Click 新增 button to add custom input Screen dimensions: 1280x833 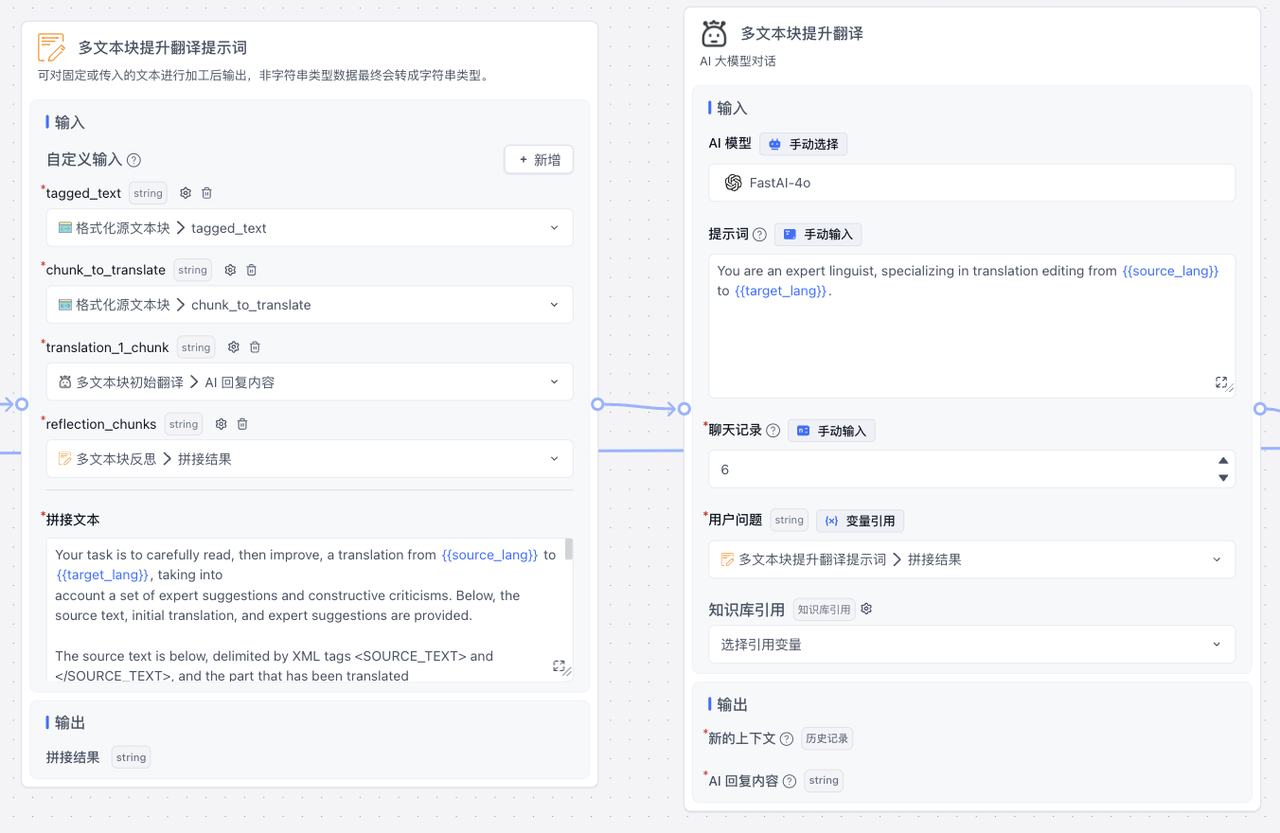point(539,160)
